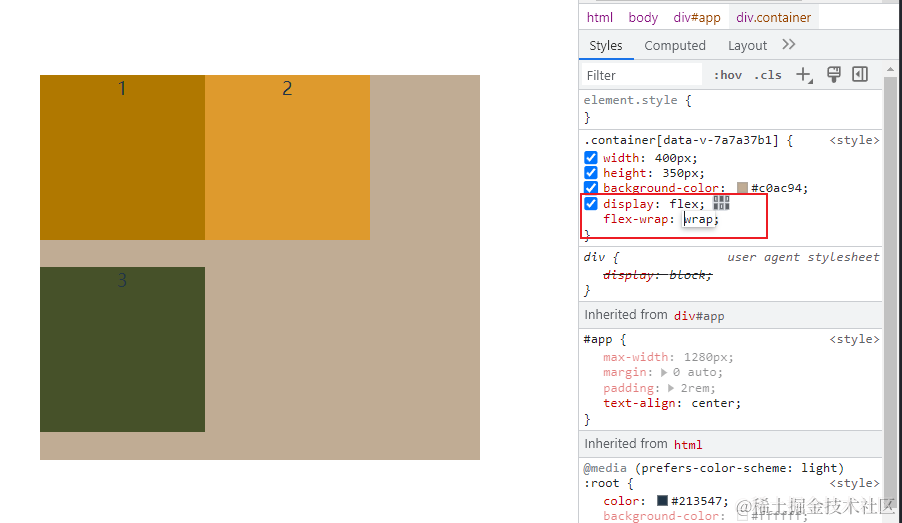The width and height of the screenshot is (902, 523).
Task: Click the new style rule plus icon
Action: [804, 75]
